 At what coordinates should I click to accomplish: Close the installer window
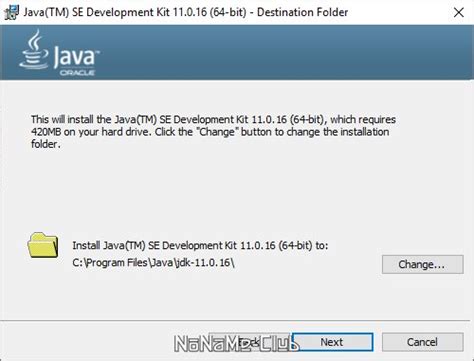459,12
